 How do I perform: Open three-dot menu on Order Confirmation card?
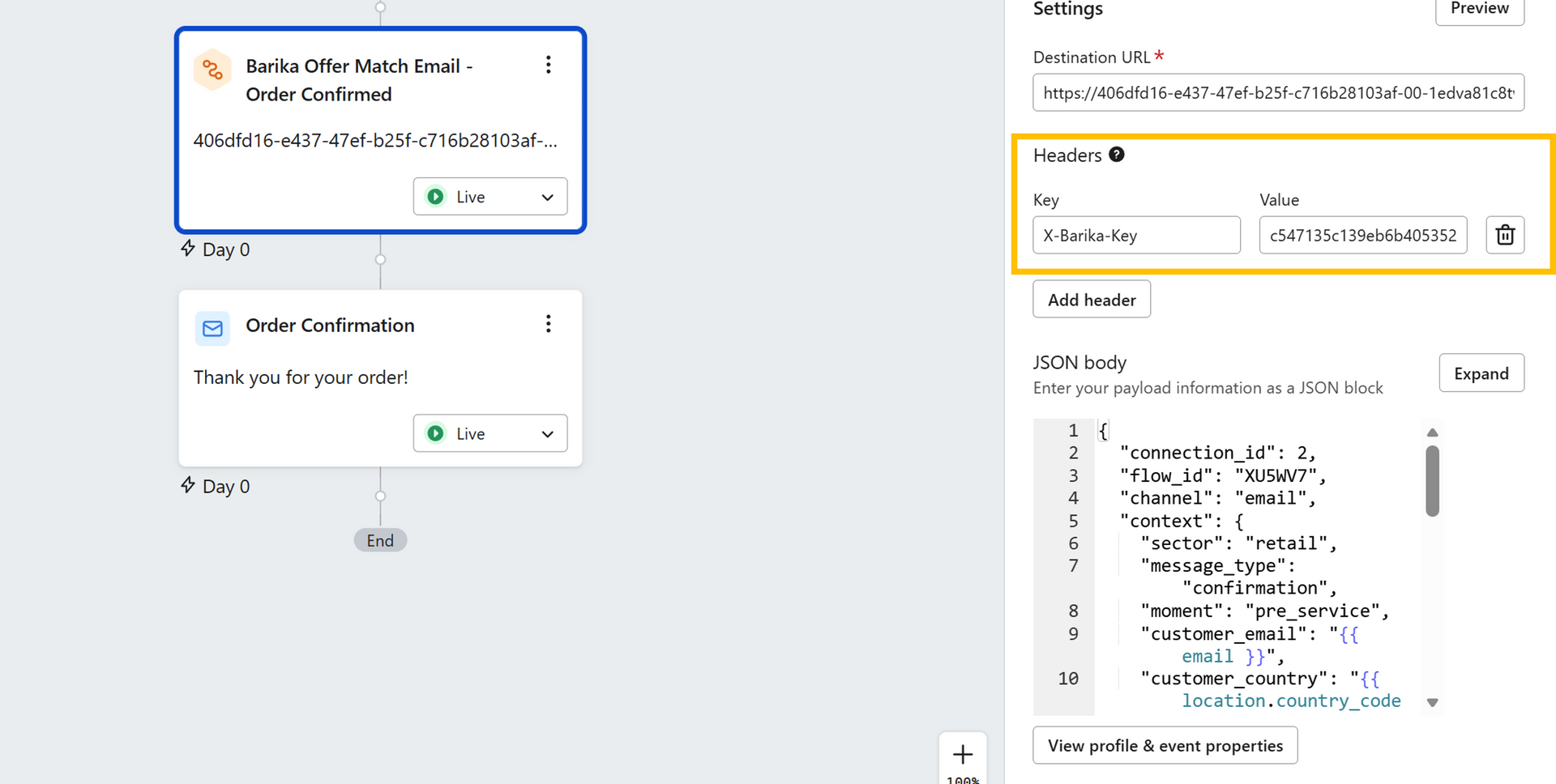549,324
